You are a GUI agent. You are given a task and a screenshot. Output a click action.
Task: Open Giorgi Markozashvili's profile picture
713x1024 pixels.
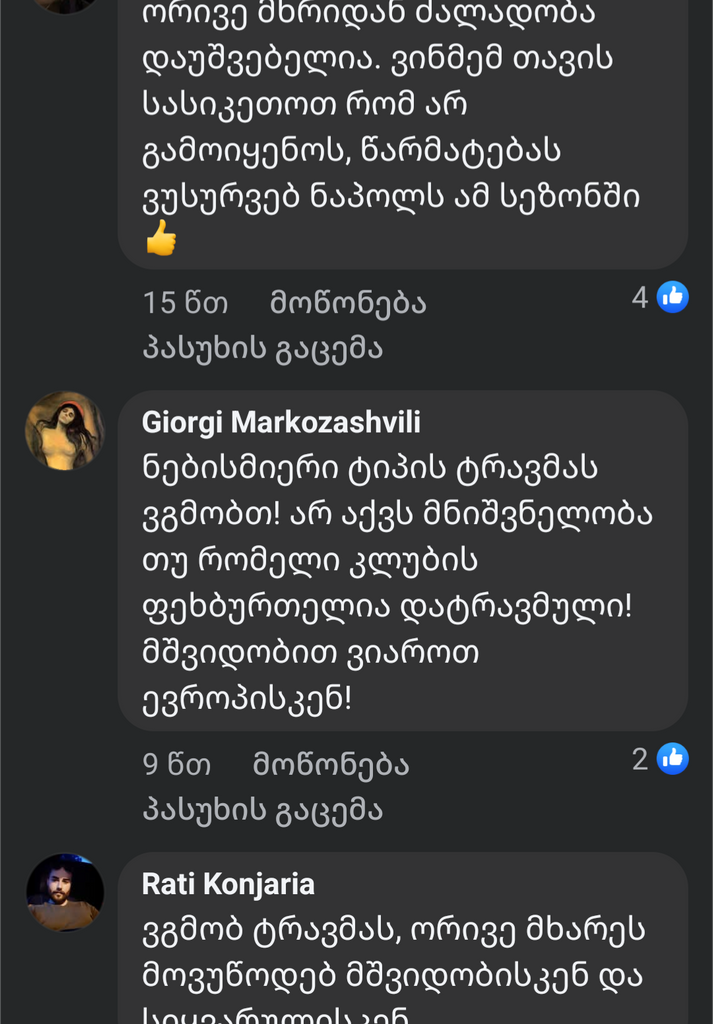point(63,430)
